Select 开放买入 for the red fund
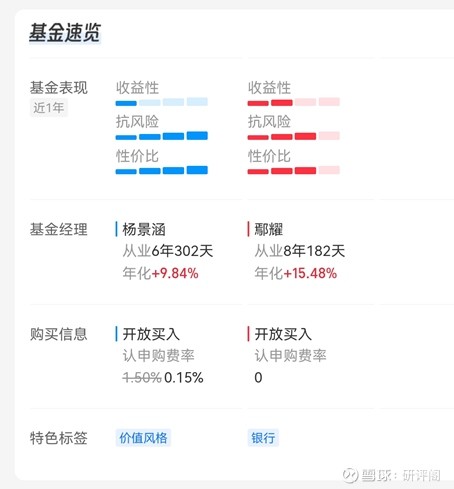Screen dimensions: 454x489 283,334
